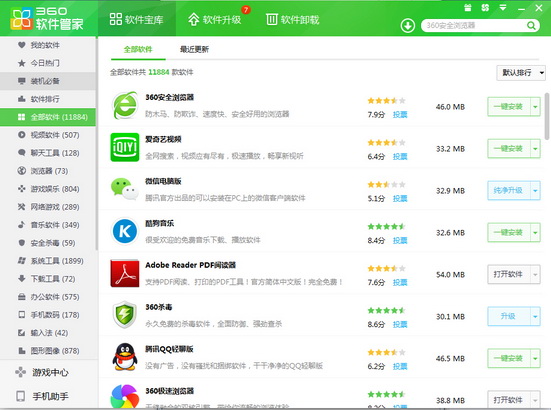Expand the 纯净升级 dropdown arrow for 微信电脑版
This screenshot has height=410, width=551.
(535, 190)
